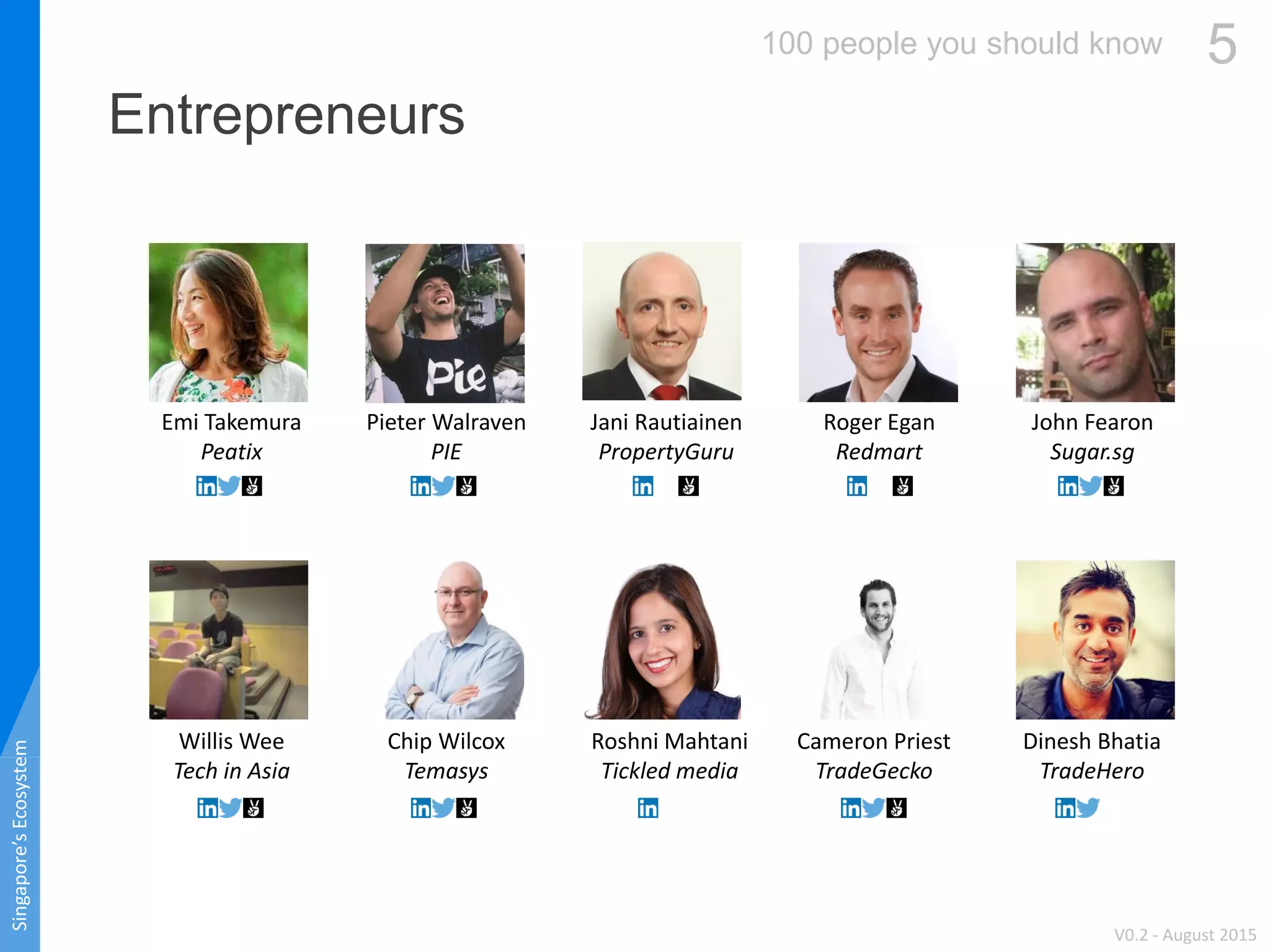Open Cameron Priest's Twitter icon
The height and width of the screenshot is (952, 1270).
click(x=873, y=808)
